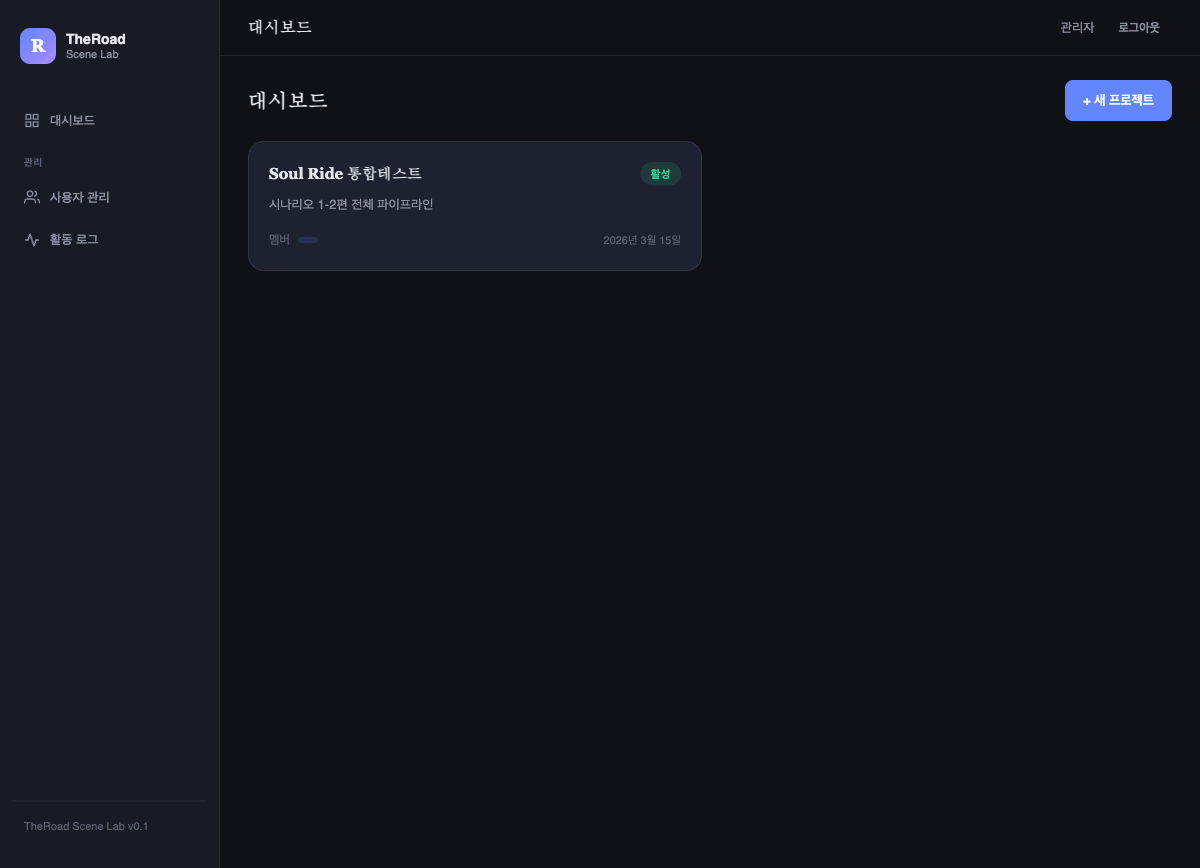
Task: Click the 시나리오 1-2편 전체 파이프라인 description
Action: click(x=351, y=204)
